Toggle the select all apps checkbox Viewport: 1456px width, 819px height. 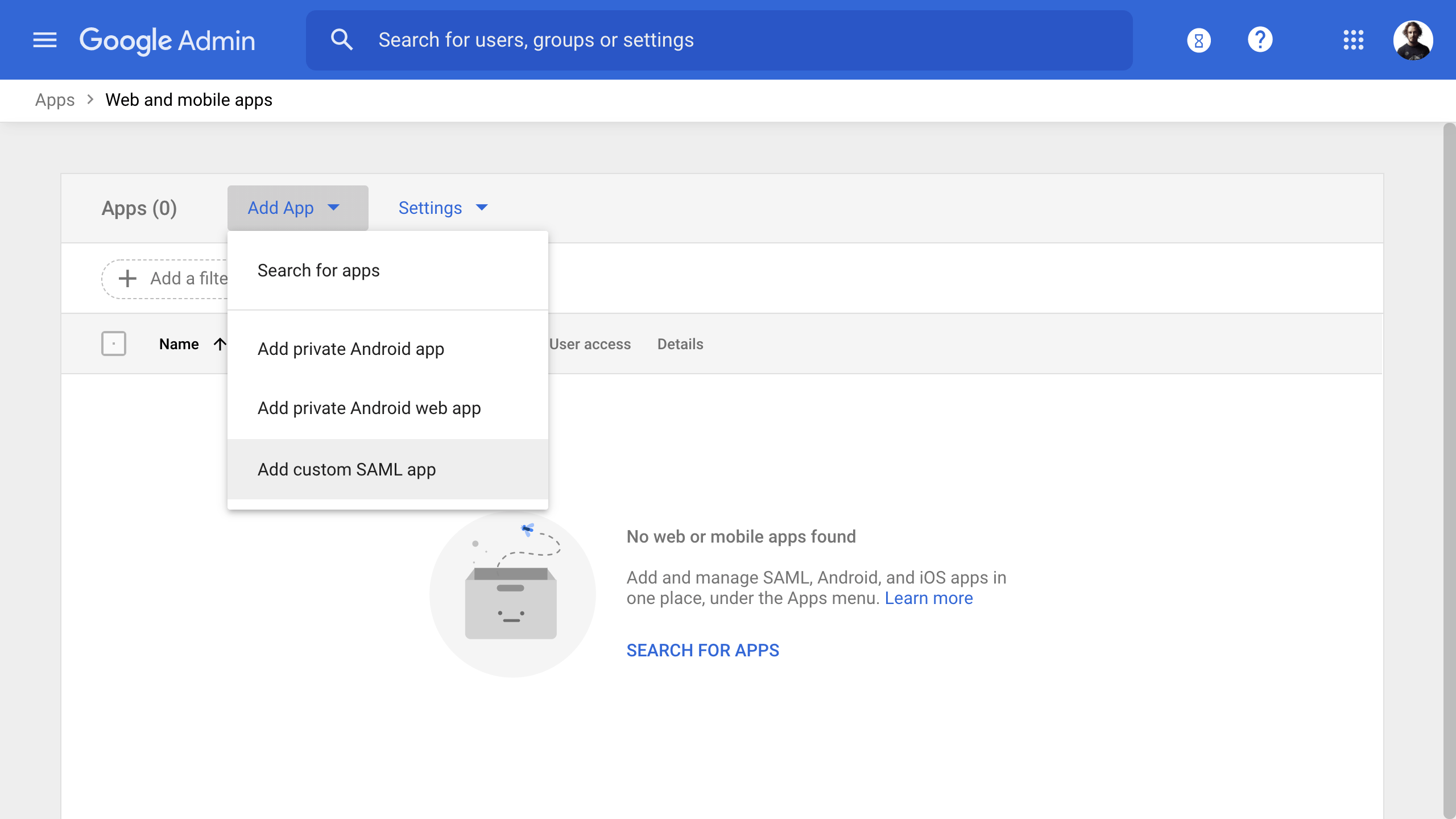(x=113, y=344)
